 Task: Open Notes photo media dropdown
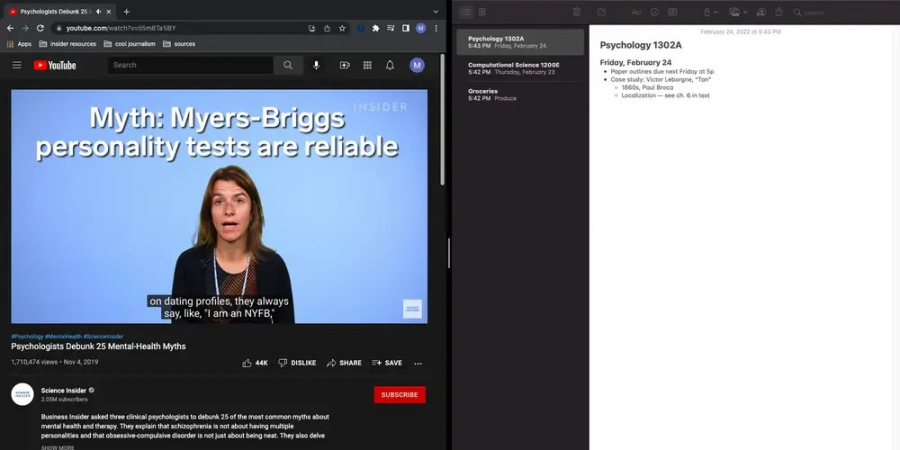click(x=738, y=12)
